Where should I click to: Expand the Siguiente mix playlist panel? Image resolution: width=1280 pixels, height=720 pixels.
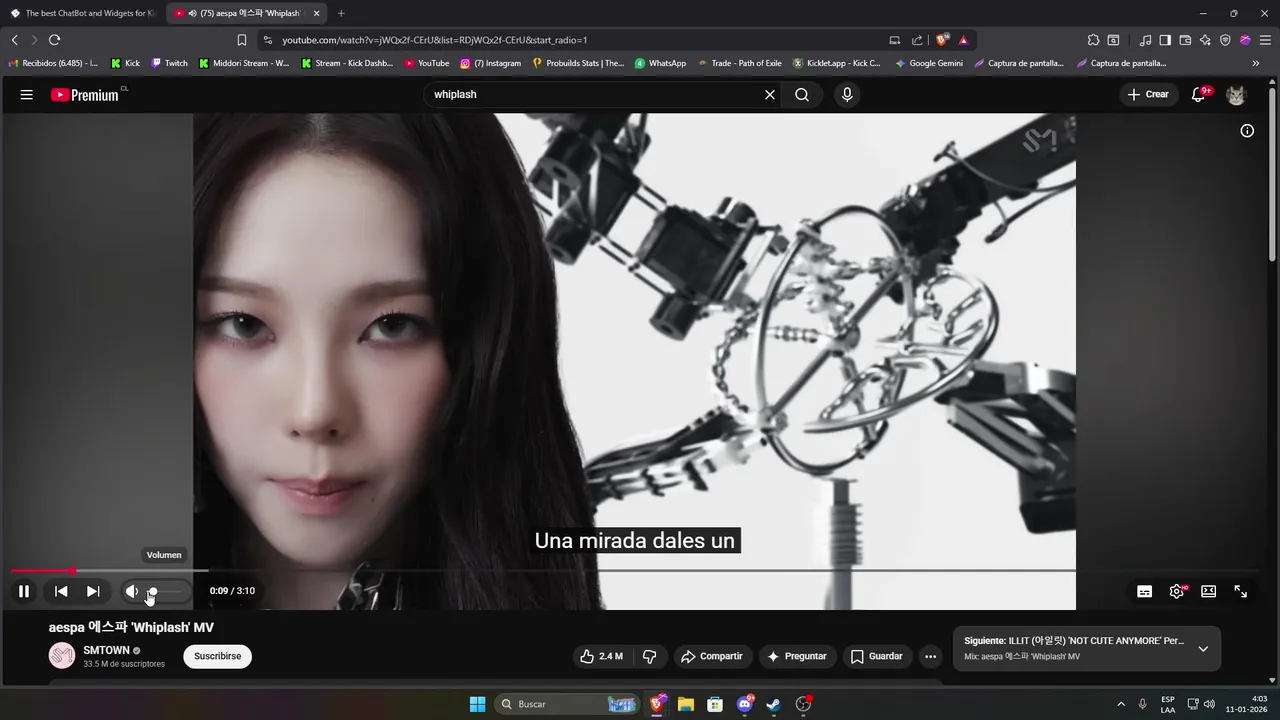coord(1203,649)
